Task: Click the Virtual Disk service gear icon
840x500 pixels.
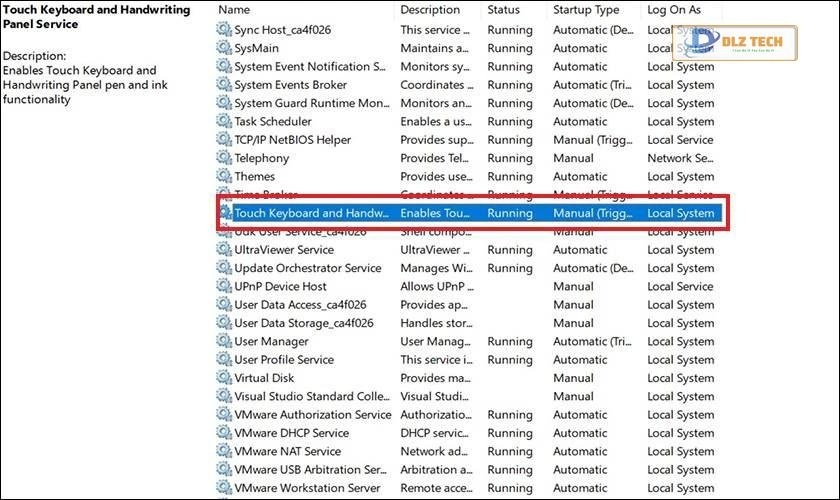Action: [x=223, y=378]
